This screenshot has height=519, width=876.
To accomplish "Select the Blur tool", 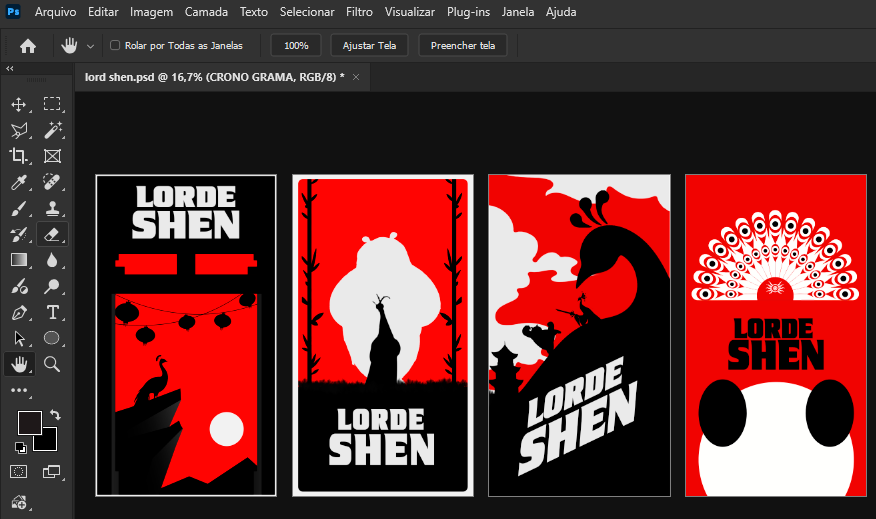I will 52,260.
